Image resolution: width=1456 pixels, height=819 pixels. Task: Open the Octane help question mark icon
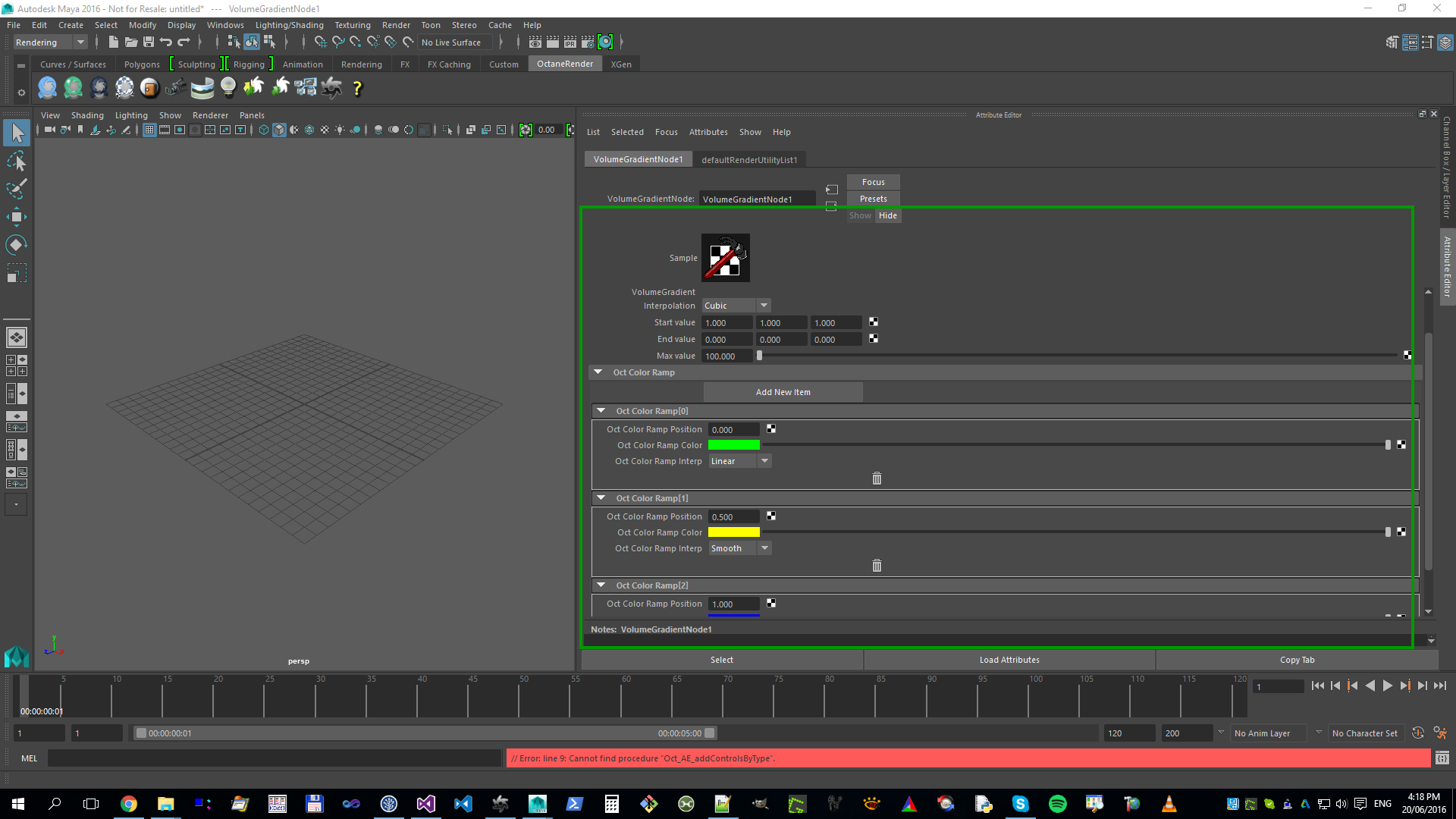point(357,88)
